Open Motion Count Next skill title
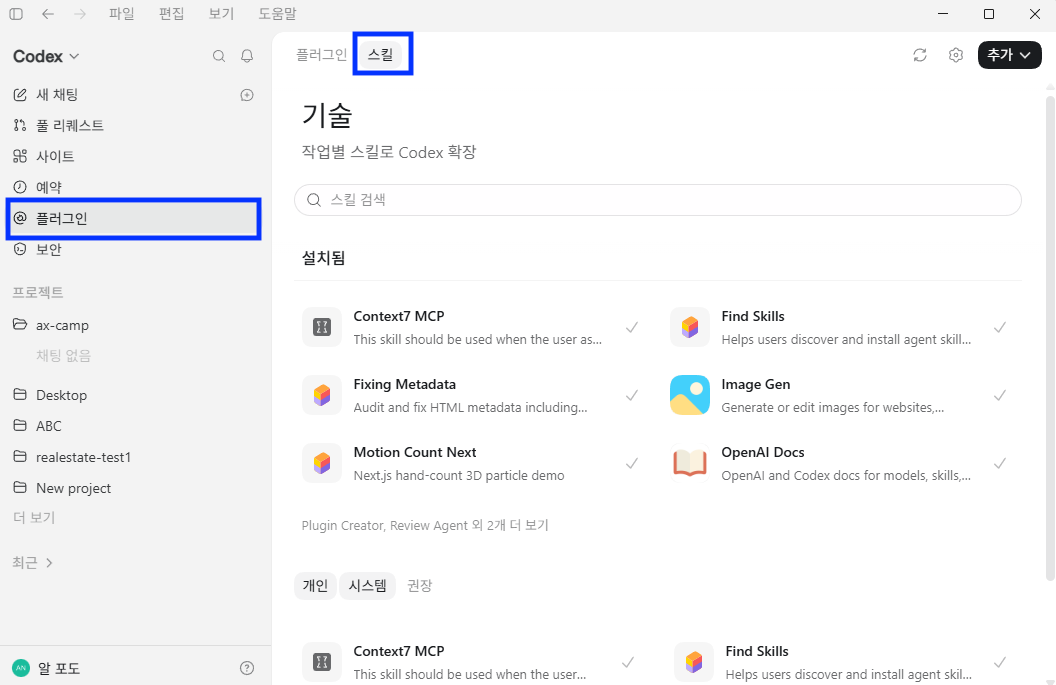 tap(415, 453)
